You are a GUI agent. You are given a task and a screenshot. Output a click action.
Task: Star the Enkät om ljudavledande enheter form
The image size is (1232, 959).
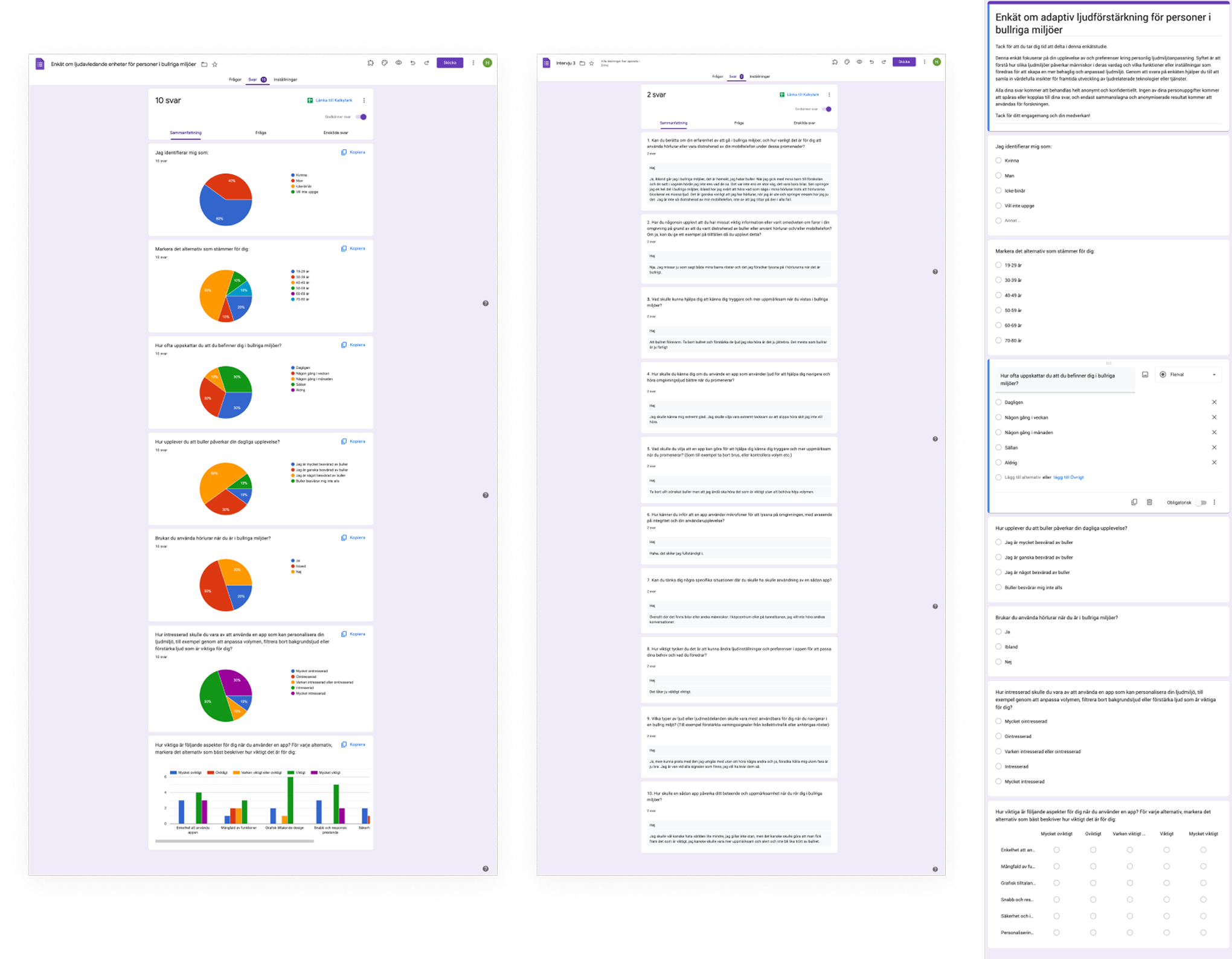[x=215, y=64]
